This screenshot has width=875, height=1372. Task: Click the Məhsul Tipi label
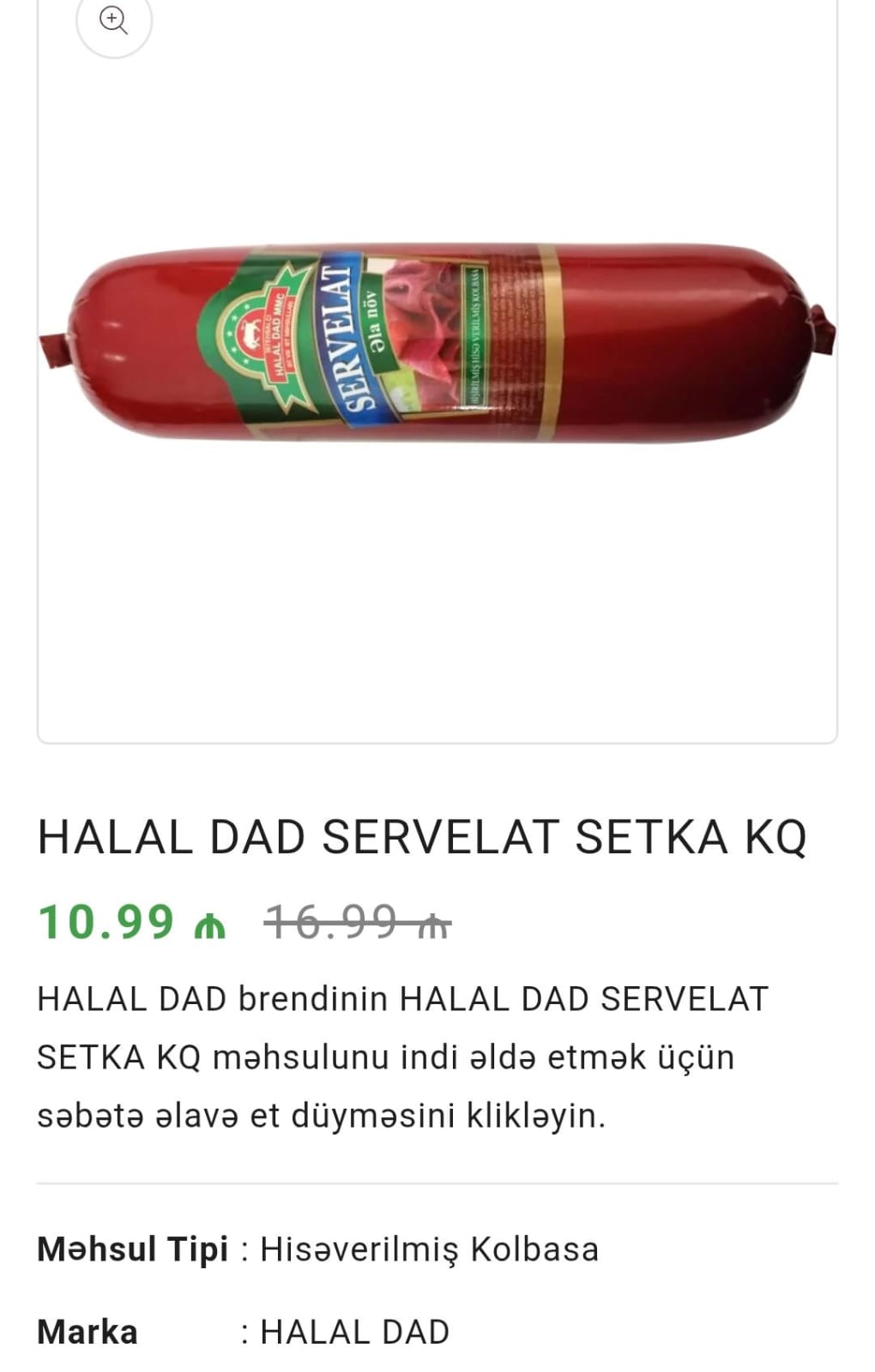(133, 1249)
